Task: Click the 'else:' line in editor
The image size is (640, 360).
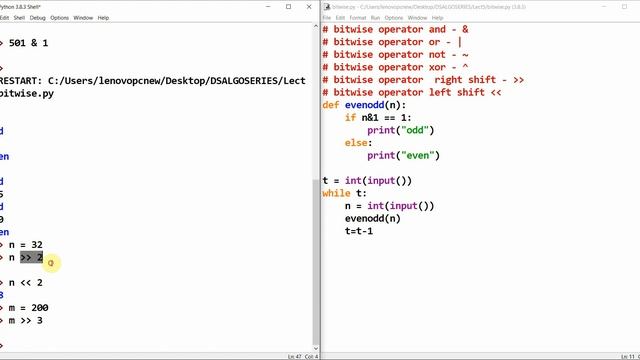Action: [358, 143]
